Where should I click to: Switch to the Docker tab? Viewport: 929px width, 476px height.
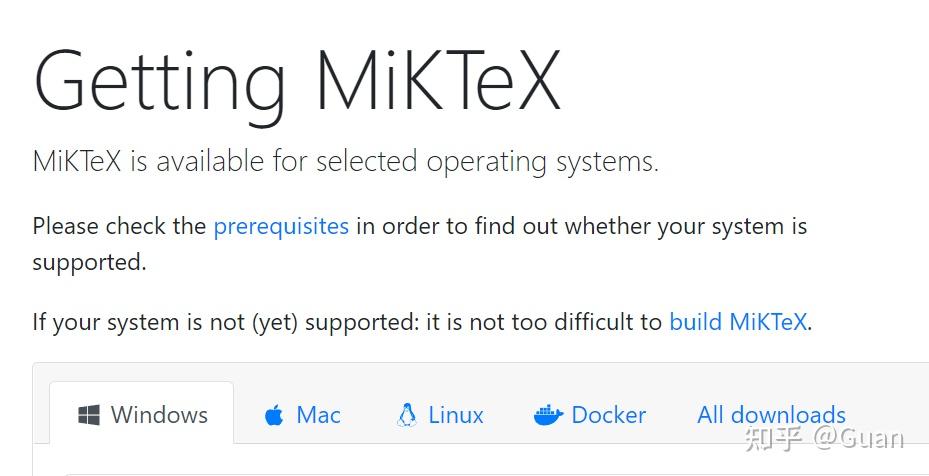(x=608, y=415)
